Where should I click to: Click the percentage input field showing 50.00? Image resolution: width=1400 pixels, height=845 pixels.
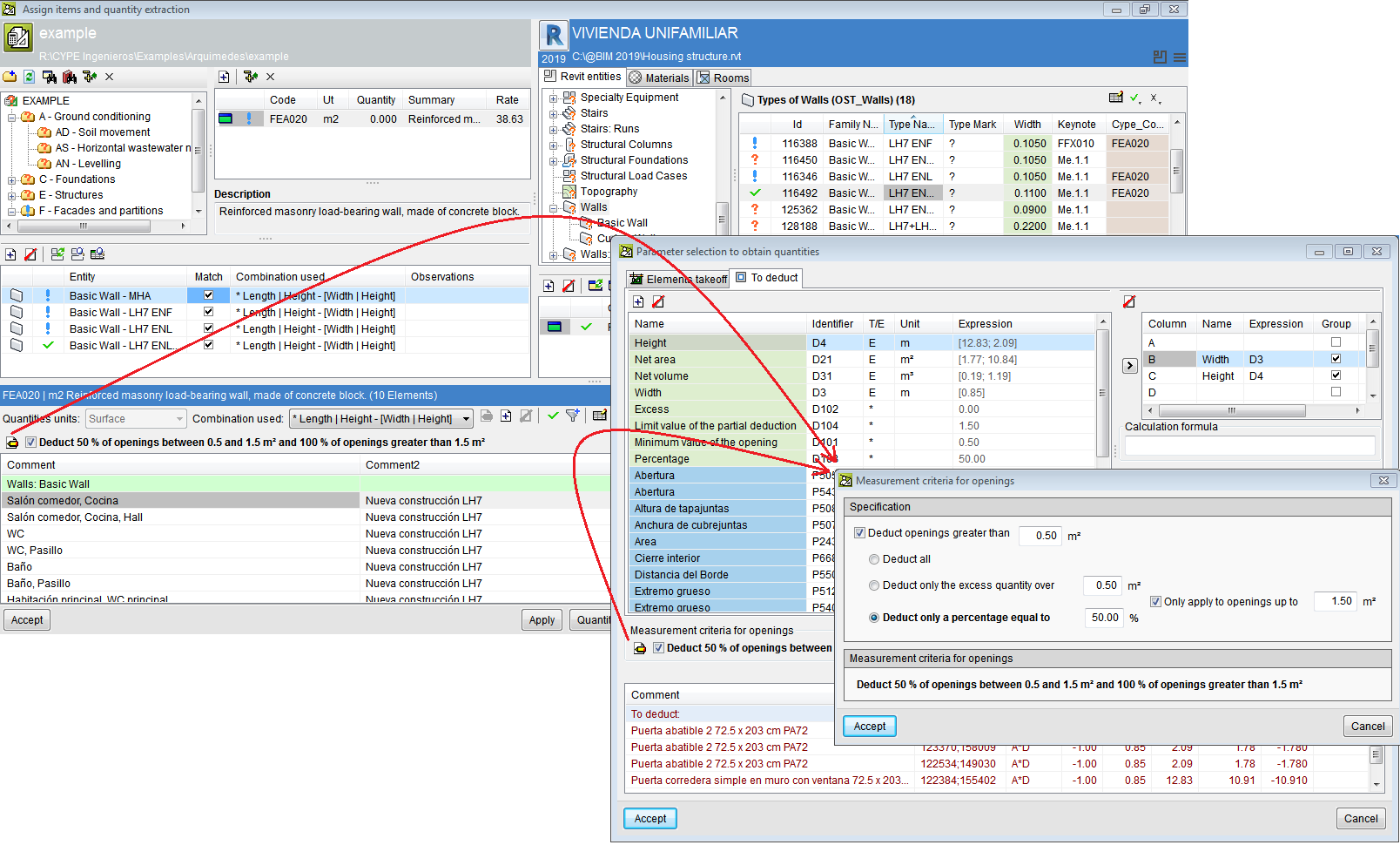(1105, 618)
